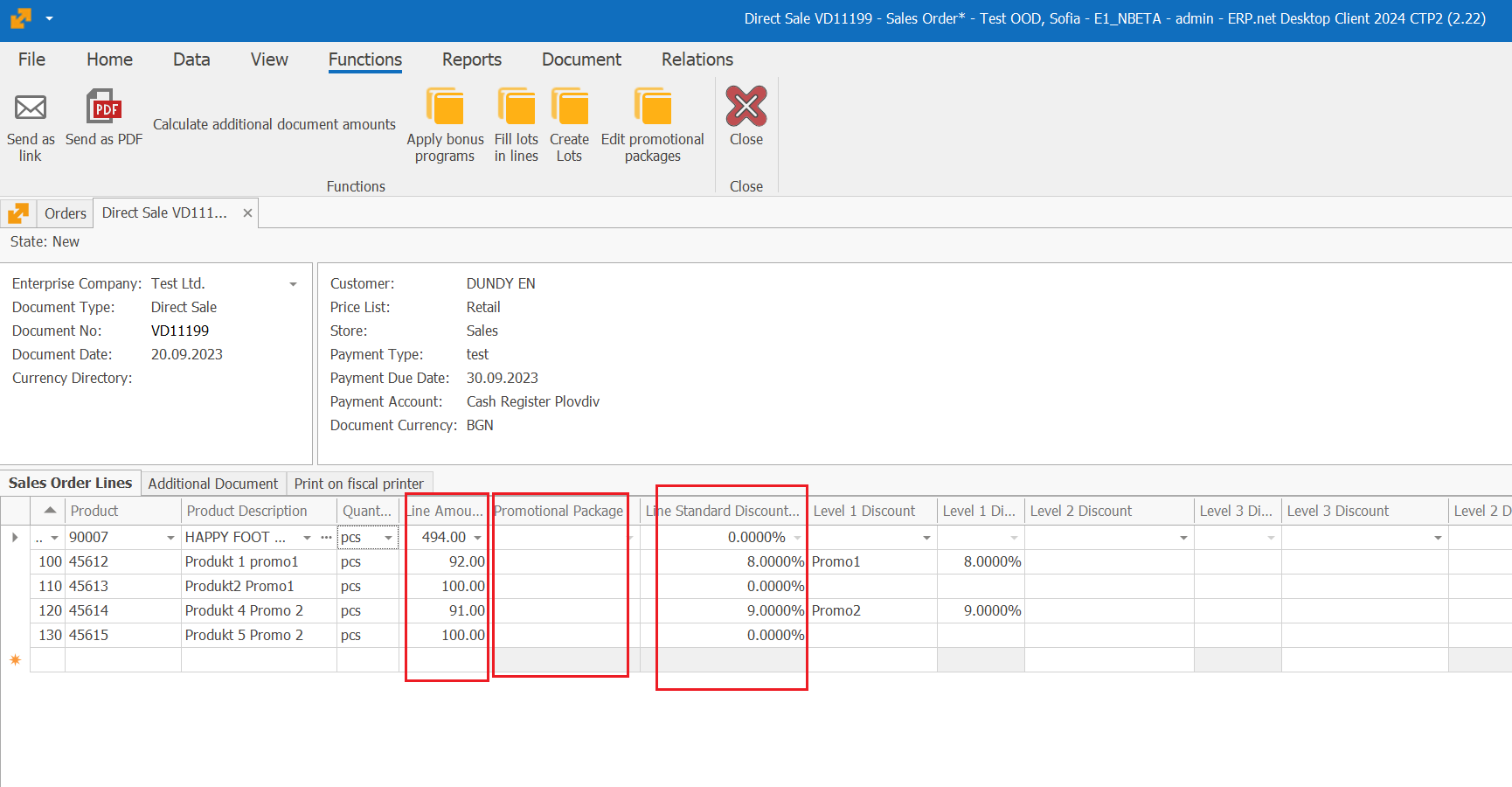Click the Document Date value 20.09.2023
This screenshot has height=787, width=1512.
[x=187, y=354]
